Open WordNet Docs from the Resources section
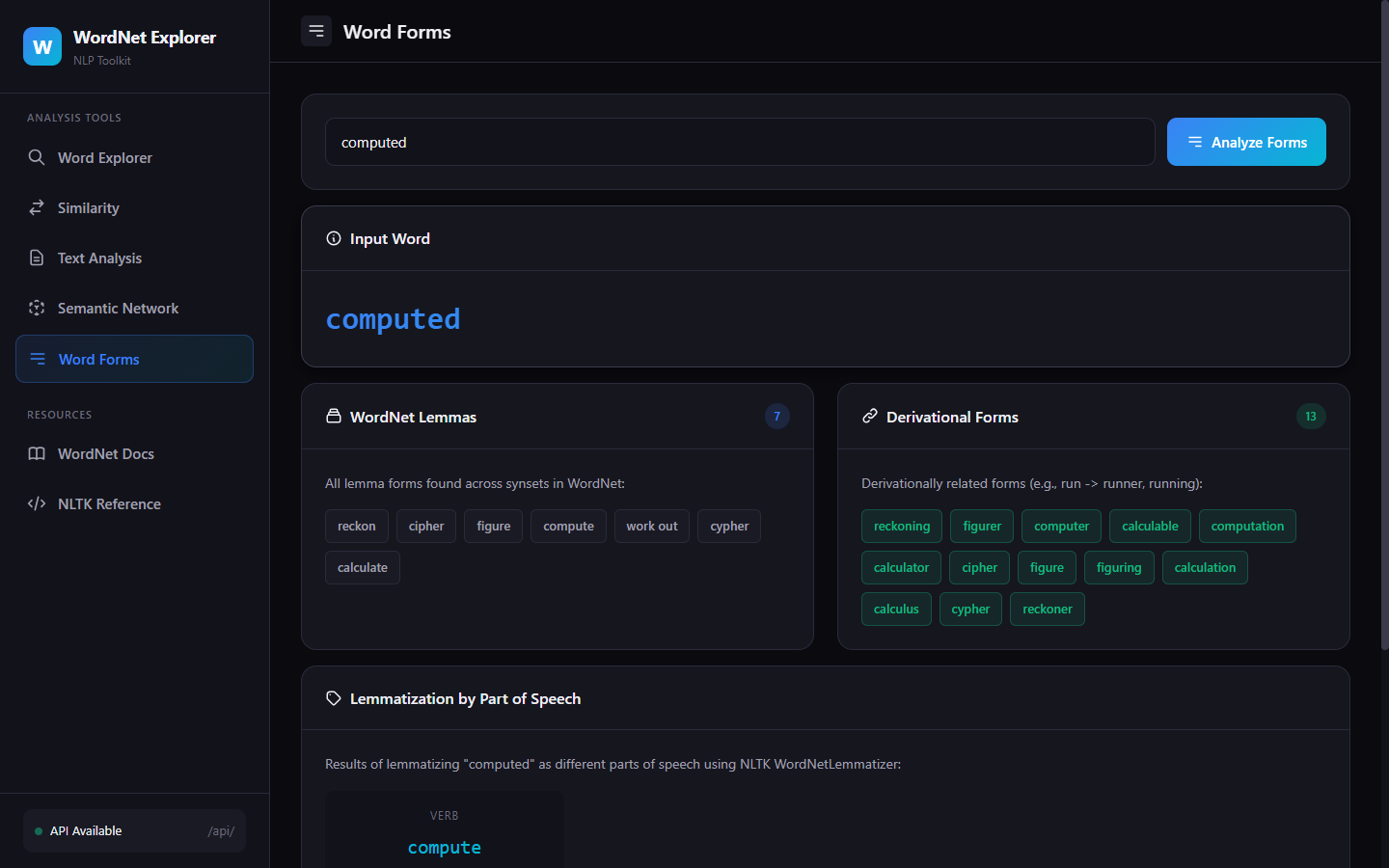 point(105,453)
